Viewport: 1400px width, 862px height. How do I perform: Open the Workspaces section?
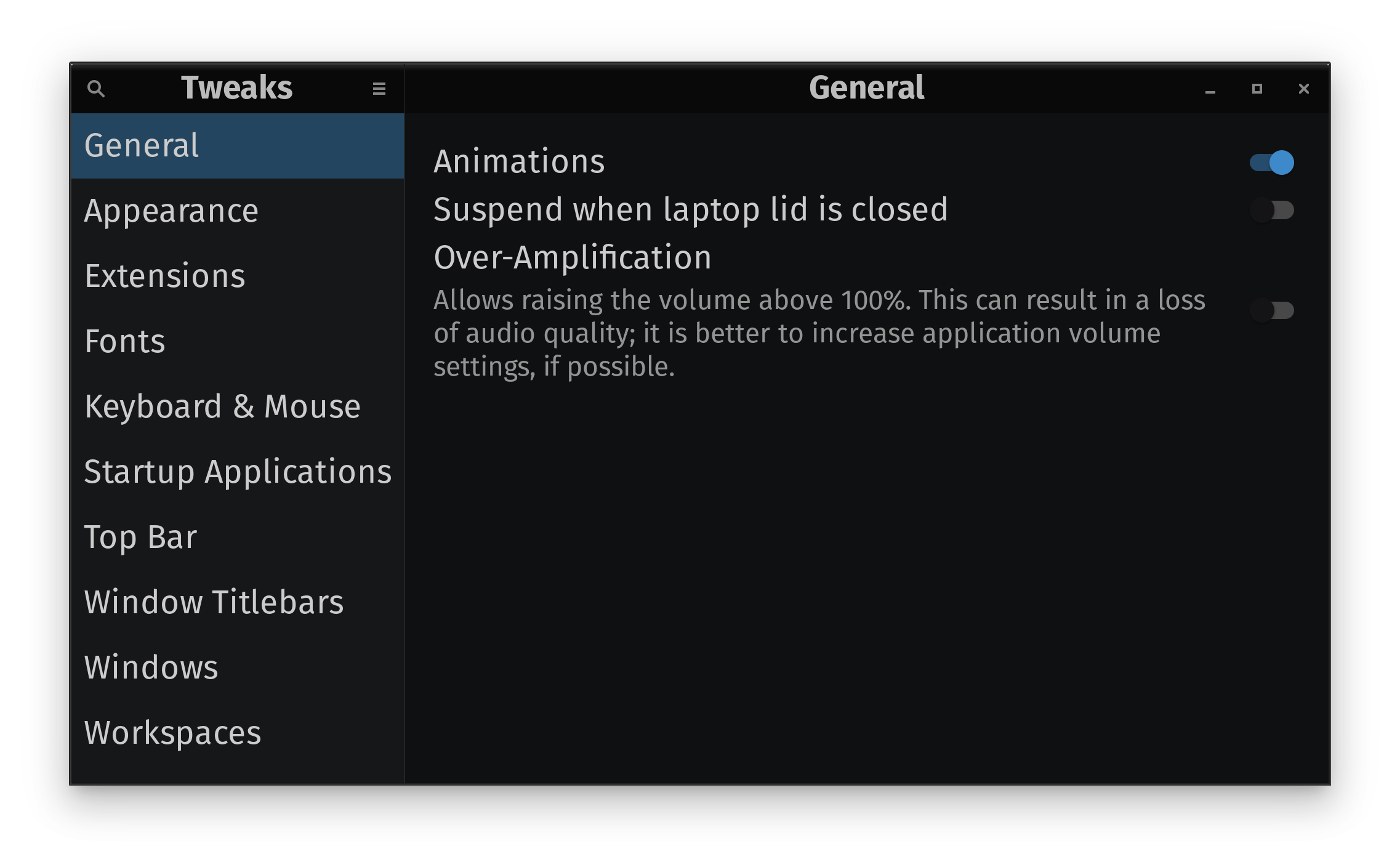(238, 733)
